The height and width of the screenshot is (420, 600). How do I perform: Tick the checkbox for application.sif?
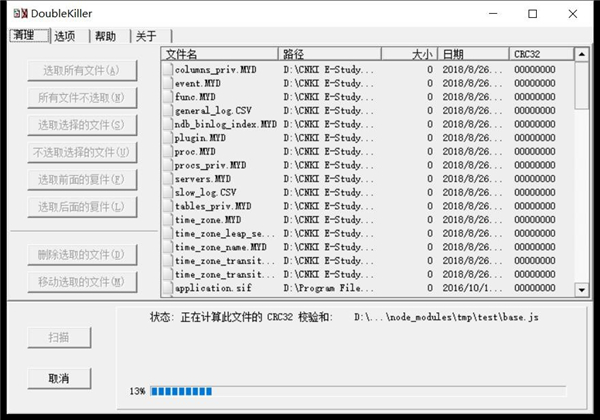(168, 288)
